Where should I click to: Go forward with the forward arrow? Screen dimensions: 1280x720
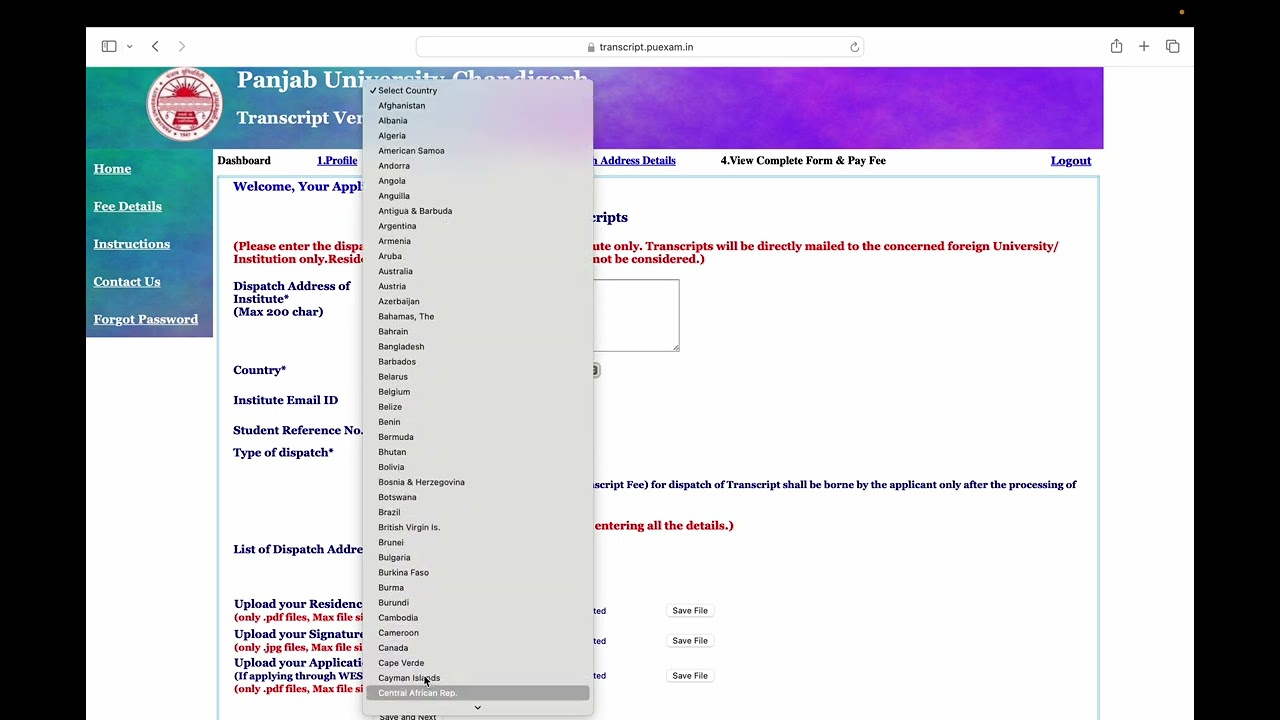click(x=181, y=46)
